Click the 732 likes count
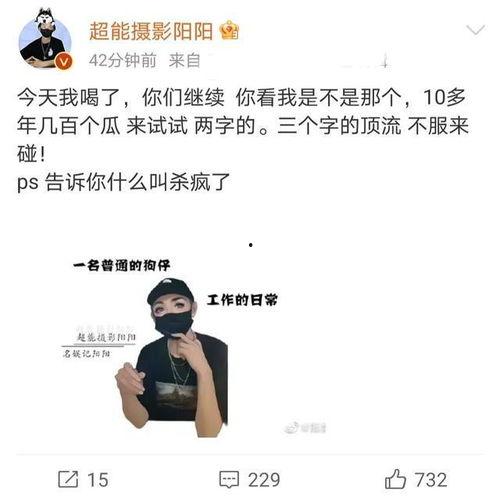 point(431,480)
